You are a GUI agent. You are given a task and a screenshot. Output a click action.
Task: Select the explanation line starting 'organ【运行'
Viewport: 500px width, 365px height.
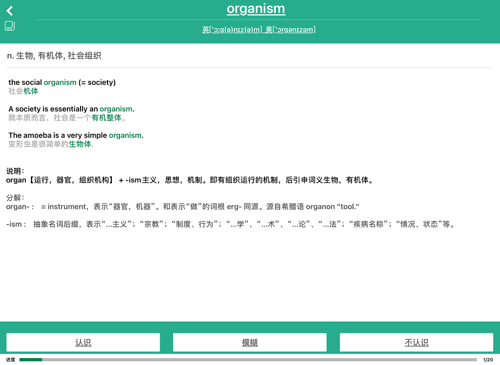[x=190, y=180]
